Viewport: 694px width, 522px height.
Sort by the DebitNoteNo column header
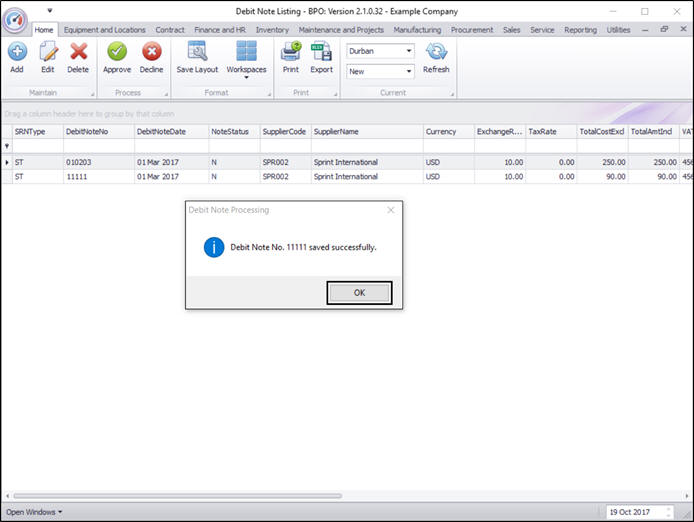point(99,131)
